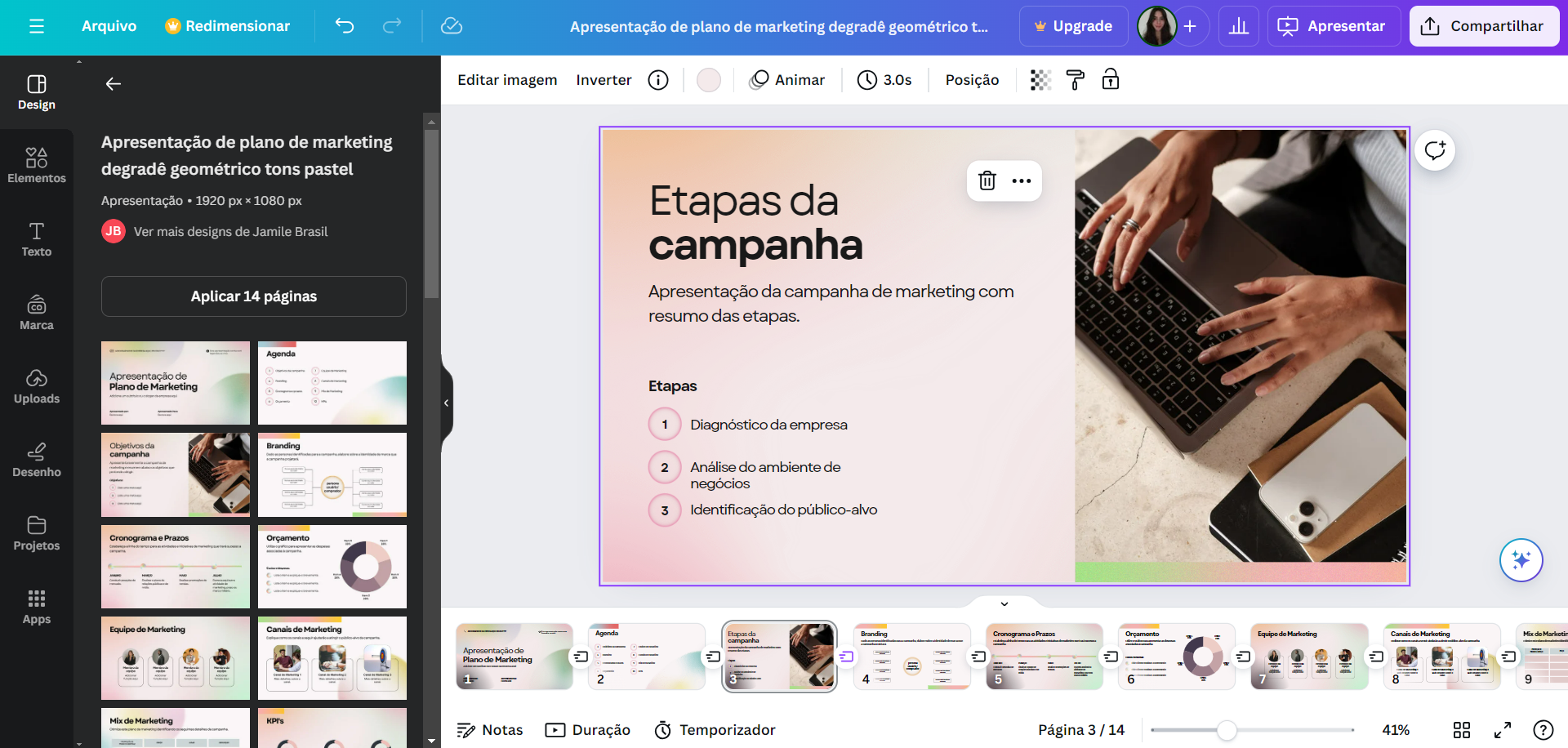Undo the last action
The image size is (1568, 748).
click(345, 26)
